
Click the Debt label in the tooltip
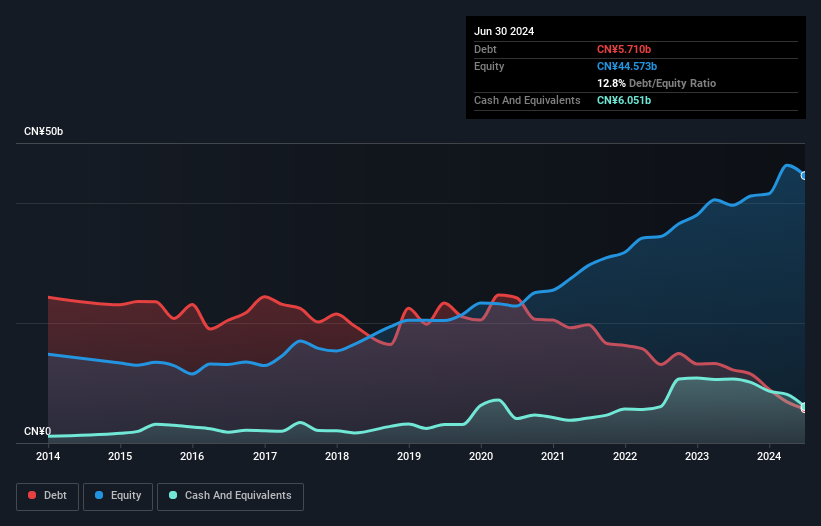(485, 49)
